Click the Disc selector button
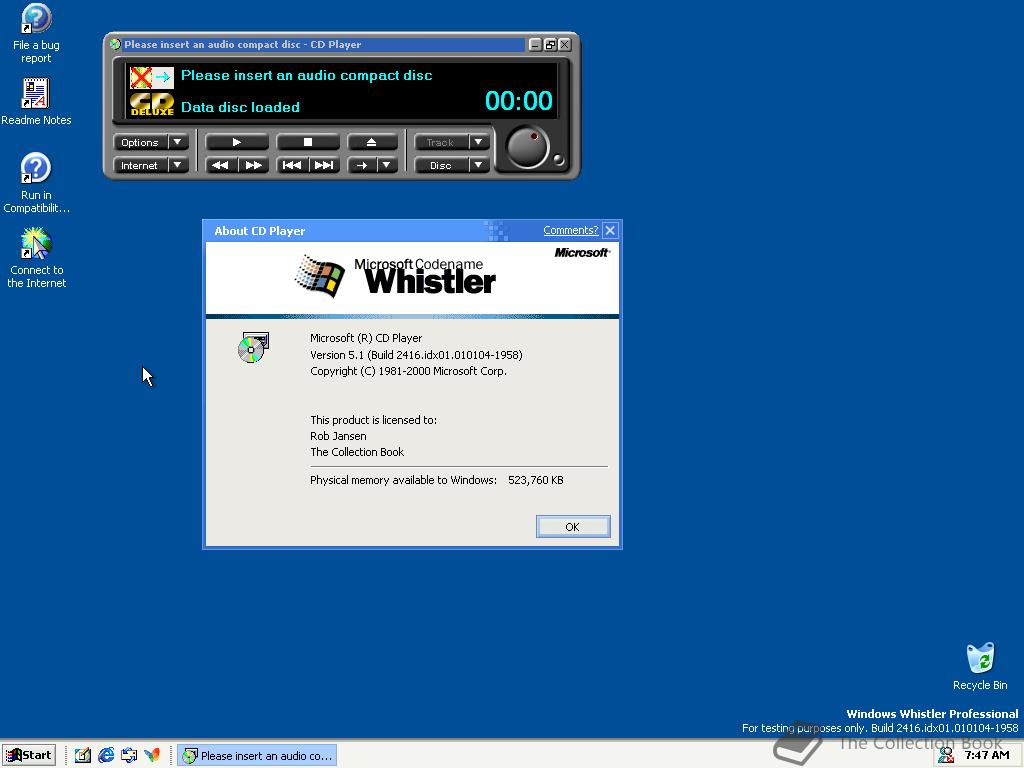This screenshot has height=768, width=1024. coord(441,165)
